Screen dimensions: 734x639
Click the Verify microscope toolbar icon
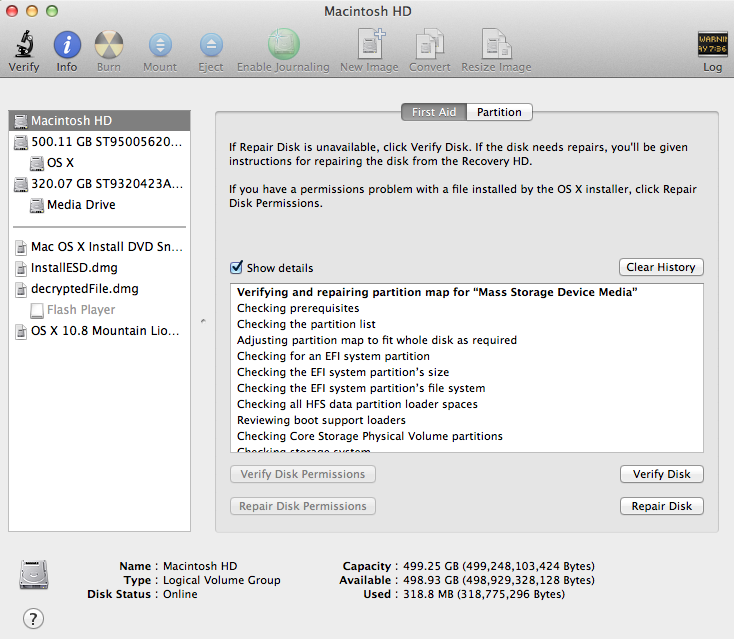tap(24, 45)
